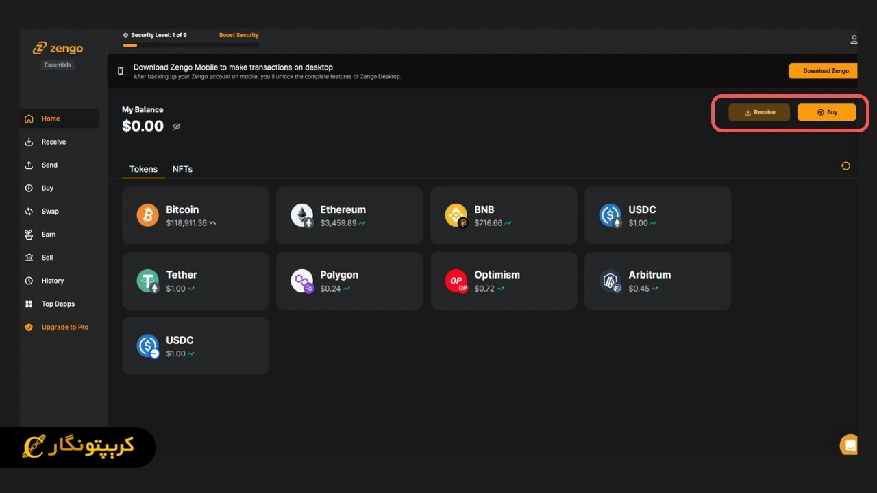Click the security level progress bar
The height and width of the screenshot is (493, 877).
coord(191,45)
